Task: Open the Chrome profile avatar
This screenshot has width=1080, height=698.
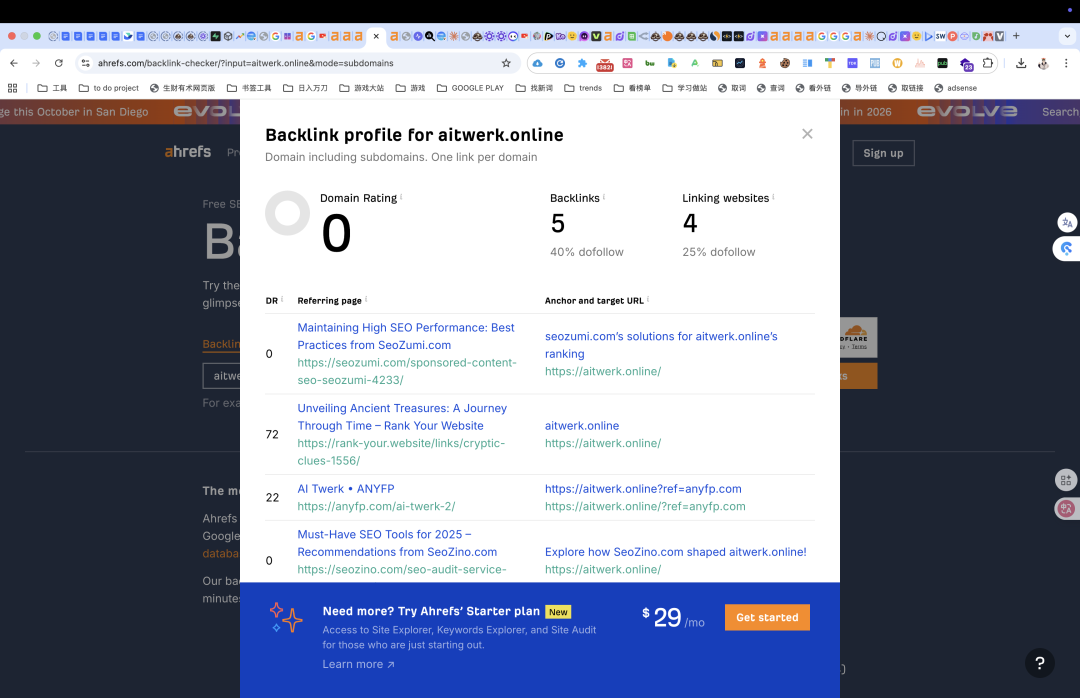Action: 1043,63
